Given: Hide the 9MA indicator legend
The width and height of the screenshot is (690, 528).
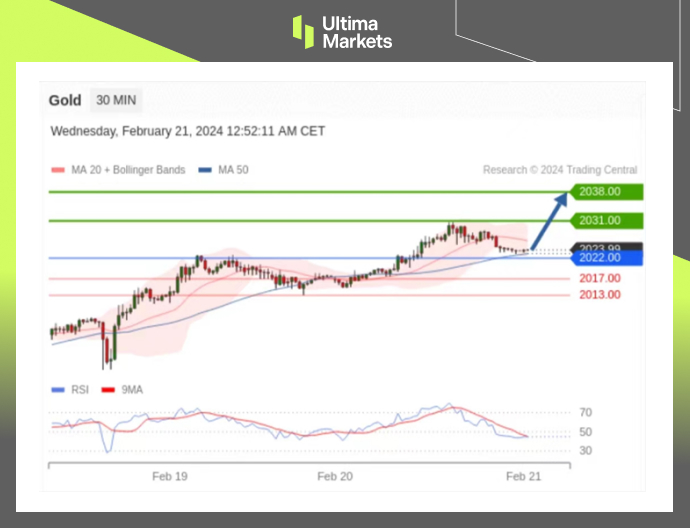Looking at the screenshot, I should 124,389.
